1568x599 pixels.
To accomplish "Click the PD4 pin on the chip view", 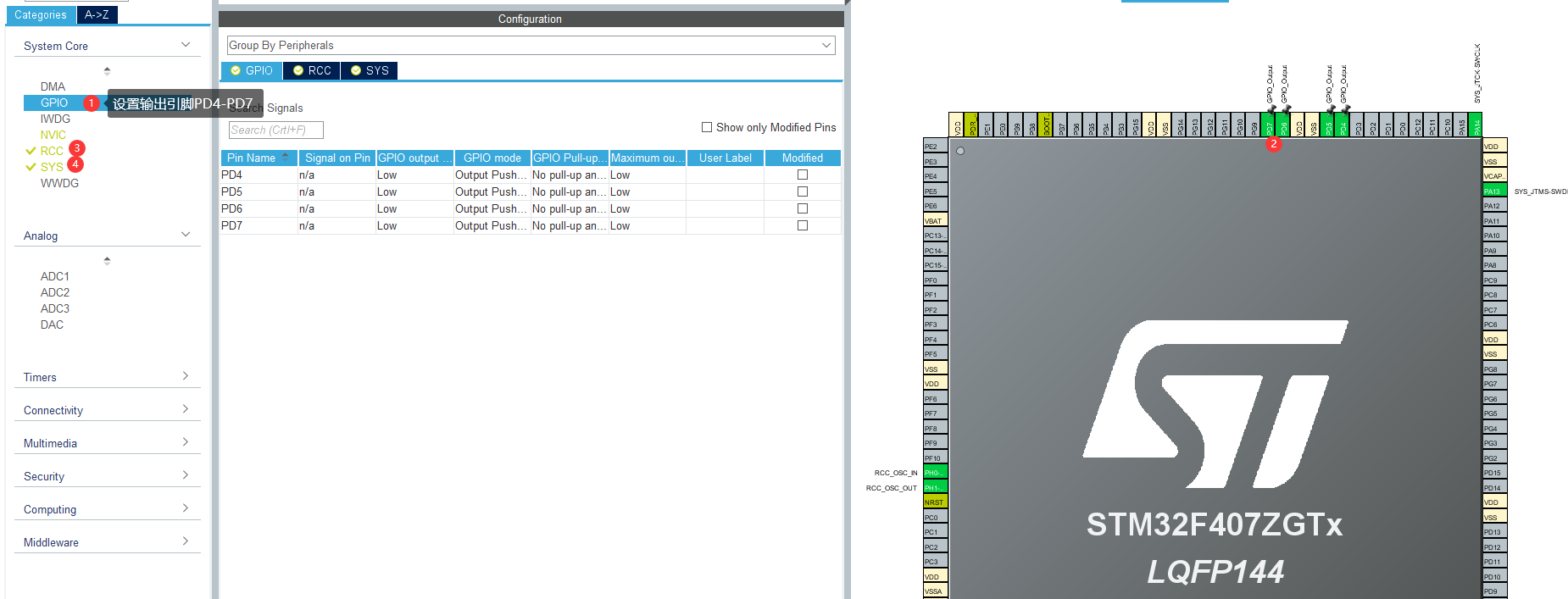I will click(x=1343, y=125).
